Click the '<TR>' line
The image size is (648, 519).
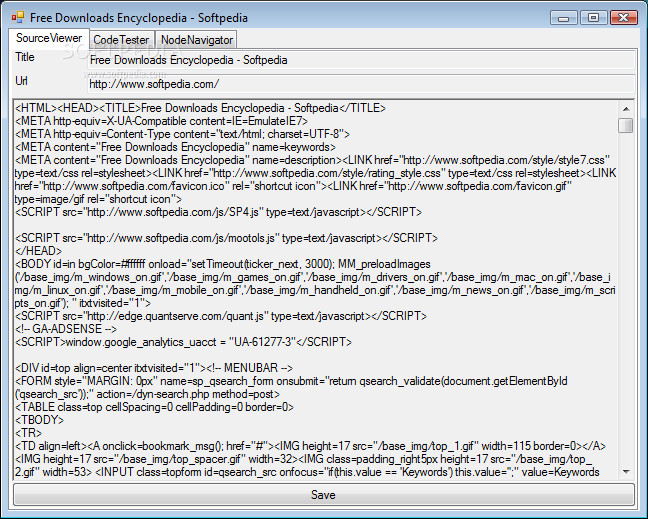pyautogui.click(x=29, y=433)
